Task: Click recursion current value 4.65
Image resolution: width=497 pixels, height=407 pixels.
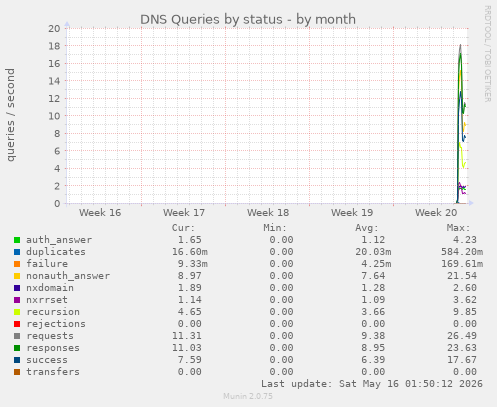Action: (190, 312)
